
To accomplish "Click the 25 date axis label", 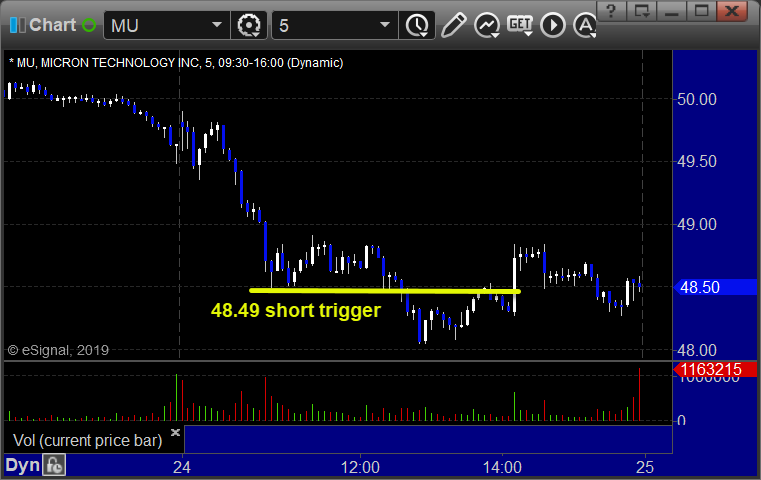I will pyautogui.click(x=645, y=467).
